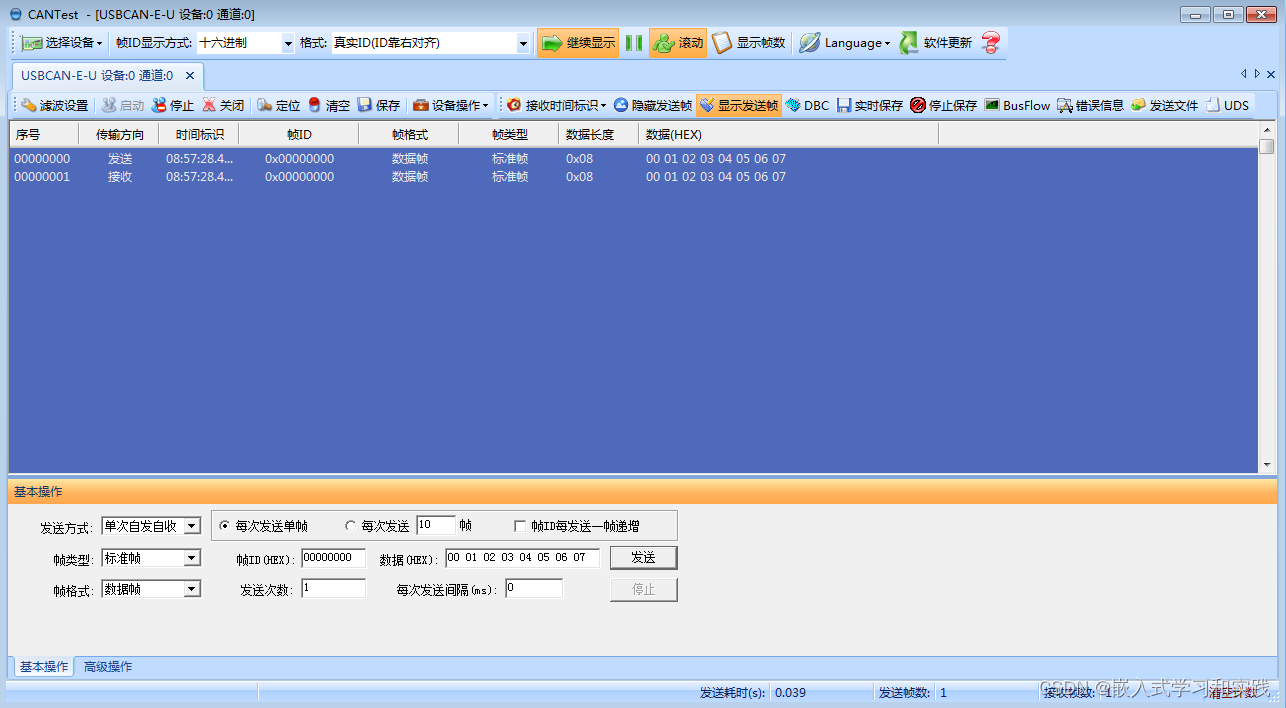
Task: Enable 帧ID每发送一帧递增 checkbox
Action: (x=519, y=525)
